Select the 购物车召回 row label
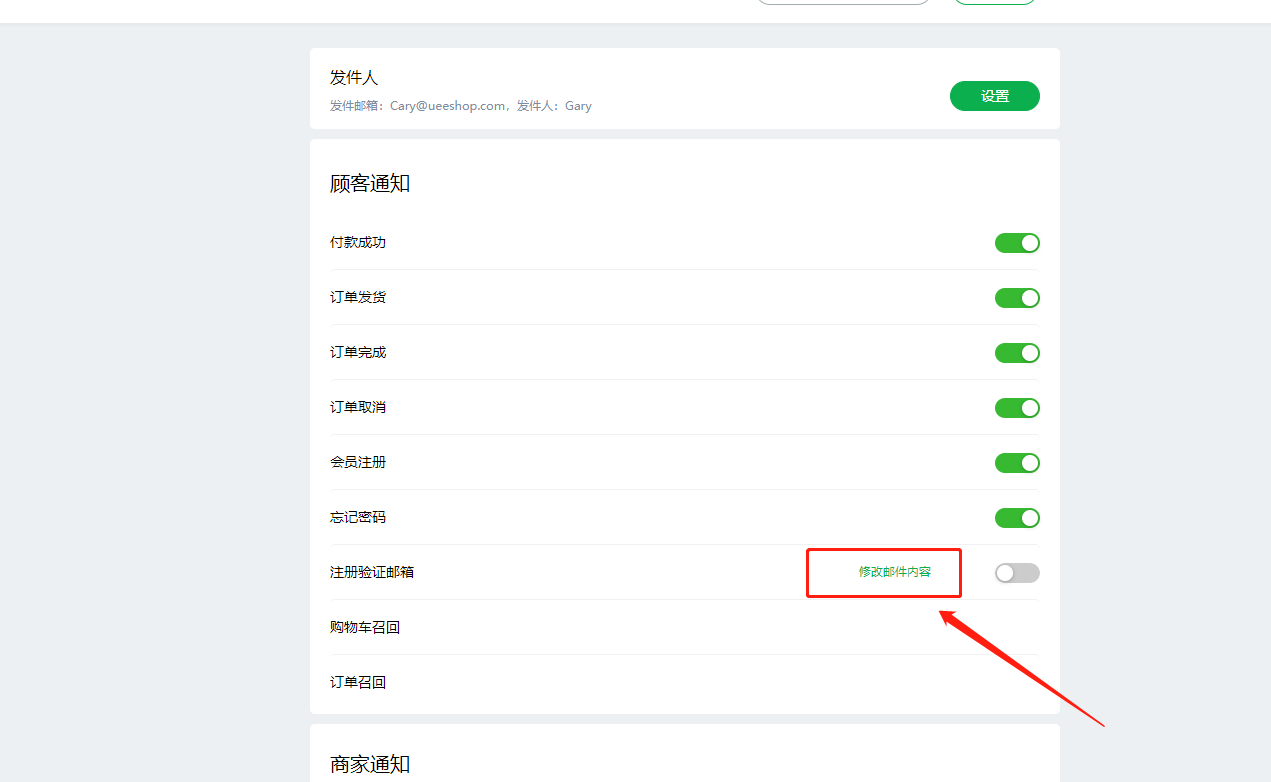The image size is (1271, 782). click(x=365, y=628)
